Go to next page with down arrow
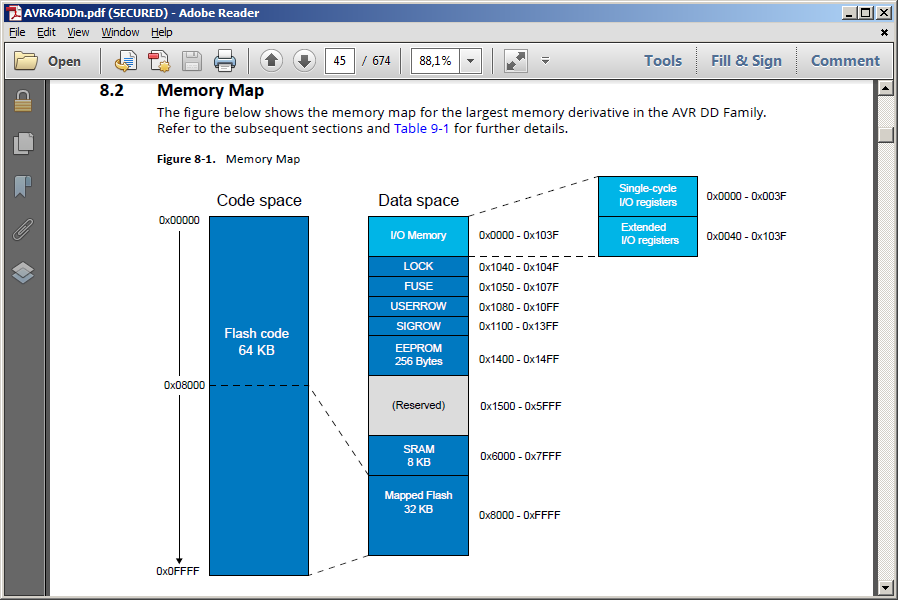Screen dimensions: 898x600 [304, 61]
